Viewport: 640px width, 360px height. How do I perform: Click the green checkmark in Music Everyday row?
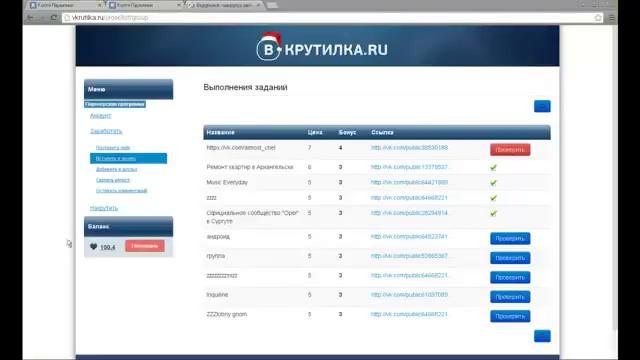(x=493, y=182)
